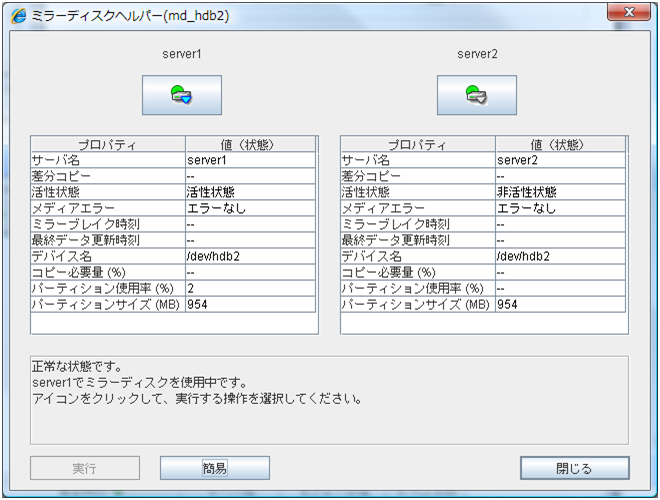Click 値（状態） column header in server1 table
This screenshot has width=660, height=500.
(x=251, y=145)
